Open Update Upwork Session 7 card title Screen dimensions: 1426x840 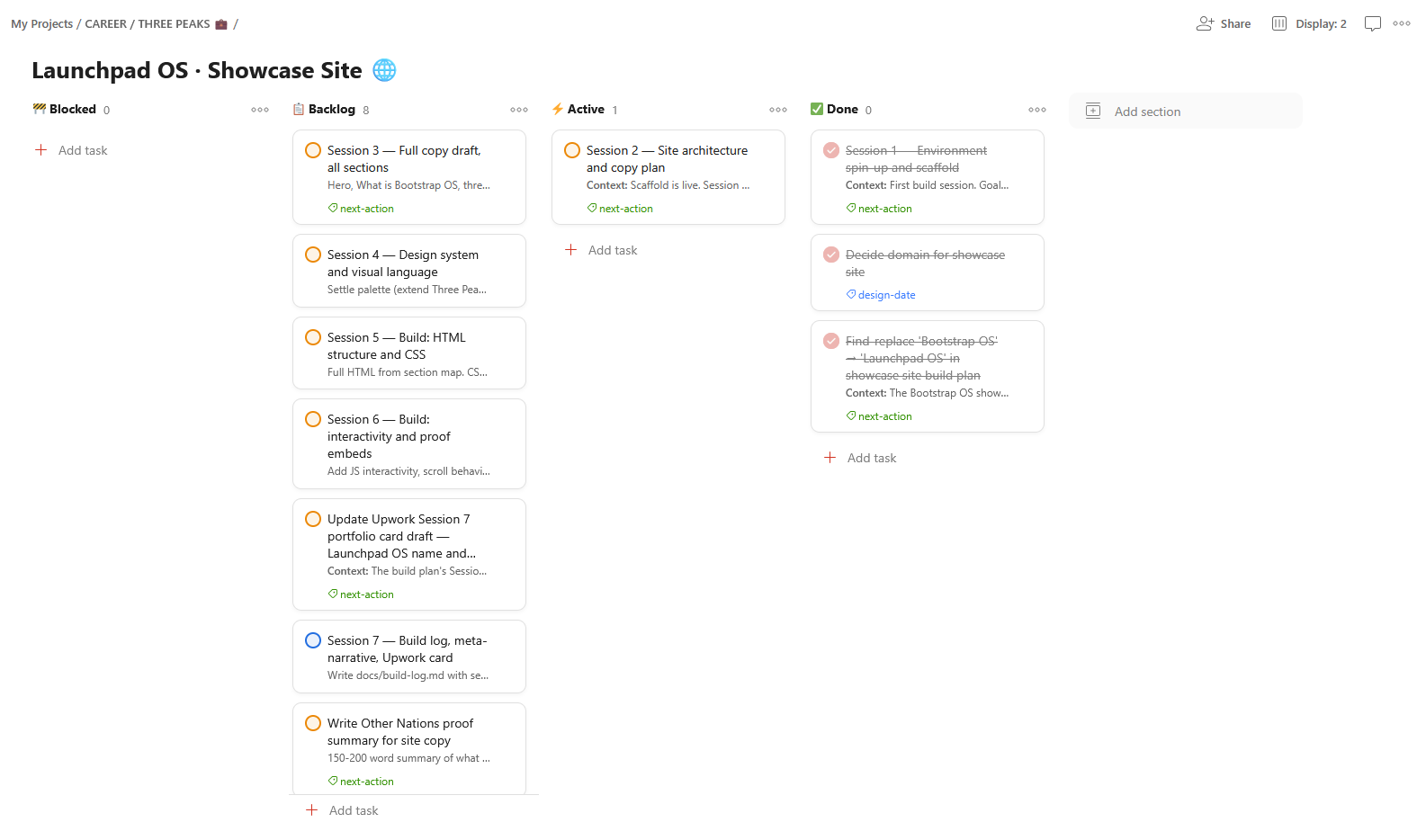tap(401, 536)
